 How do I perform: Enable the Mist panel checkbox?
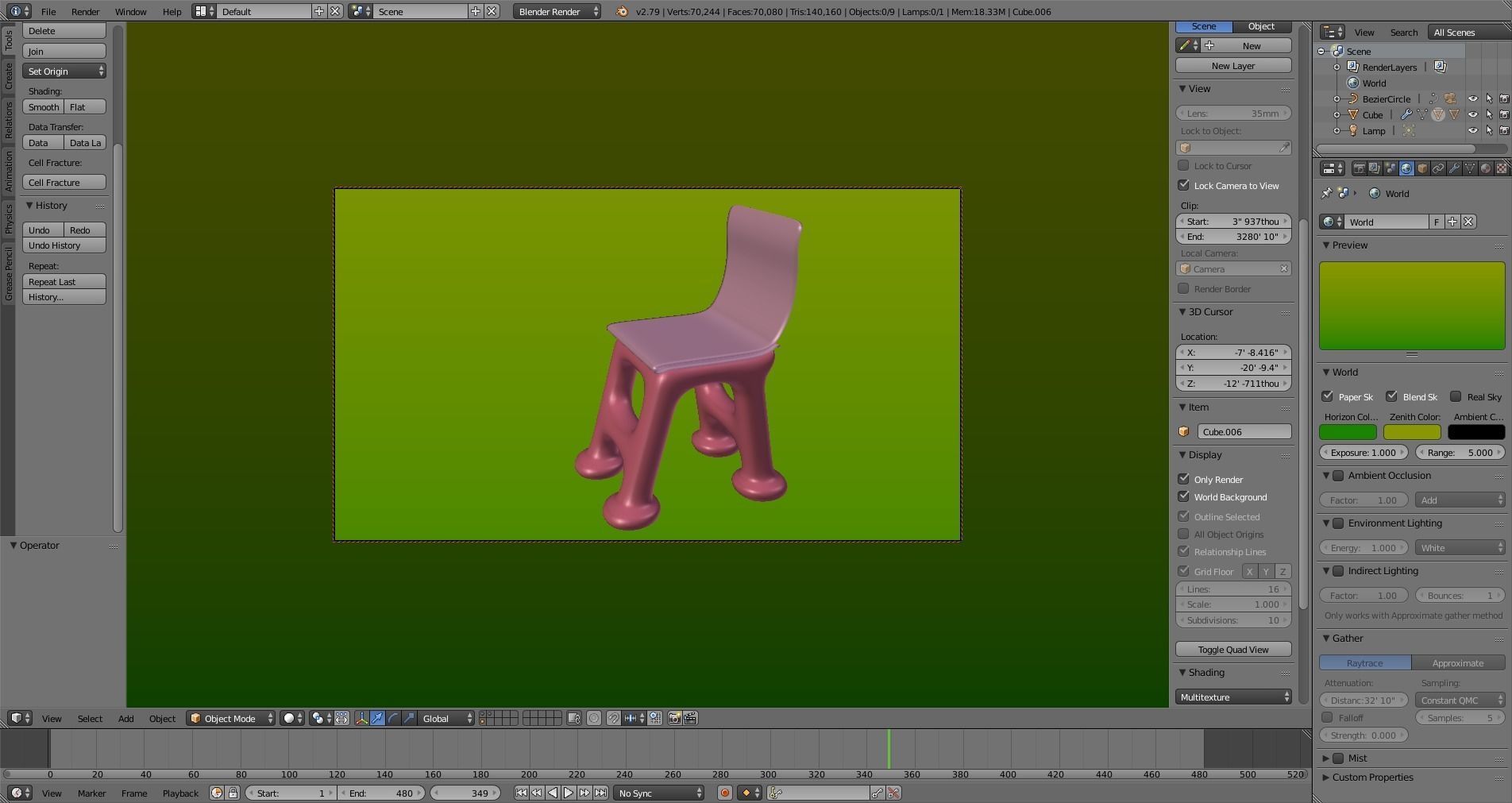coord(1338,758)
